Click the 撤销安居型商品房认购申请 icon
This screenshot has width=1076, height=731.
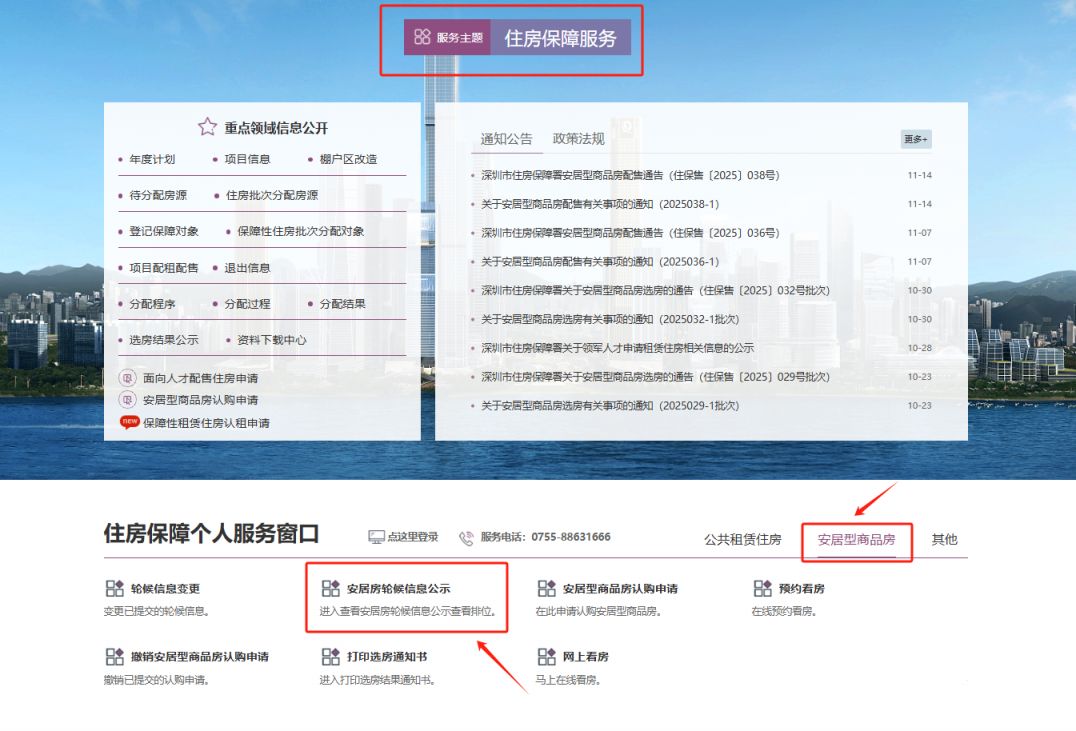coord(114,657)
